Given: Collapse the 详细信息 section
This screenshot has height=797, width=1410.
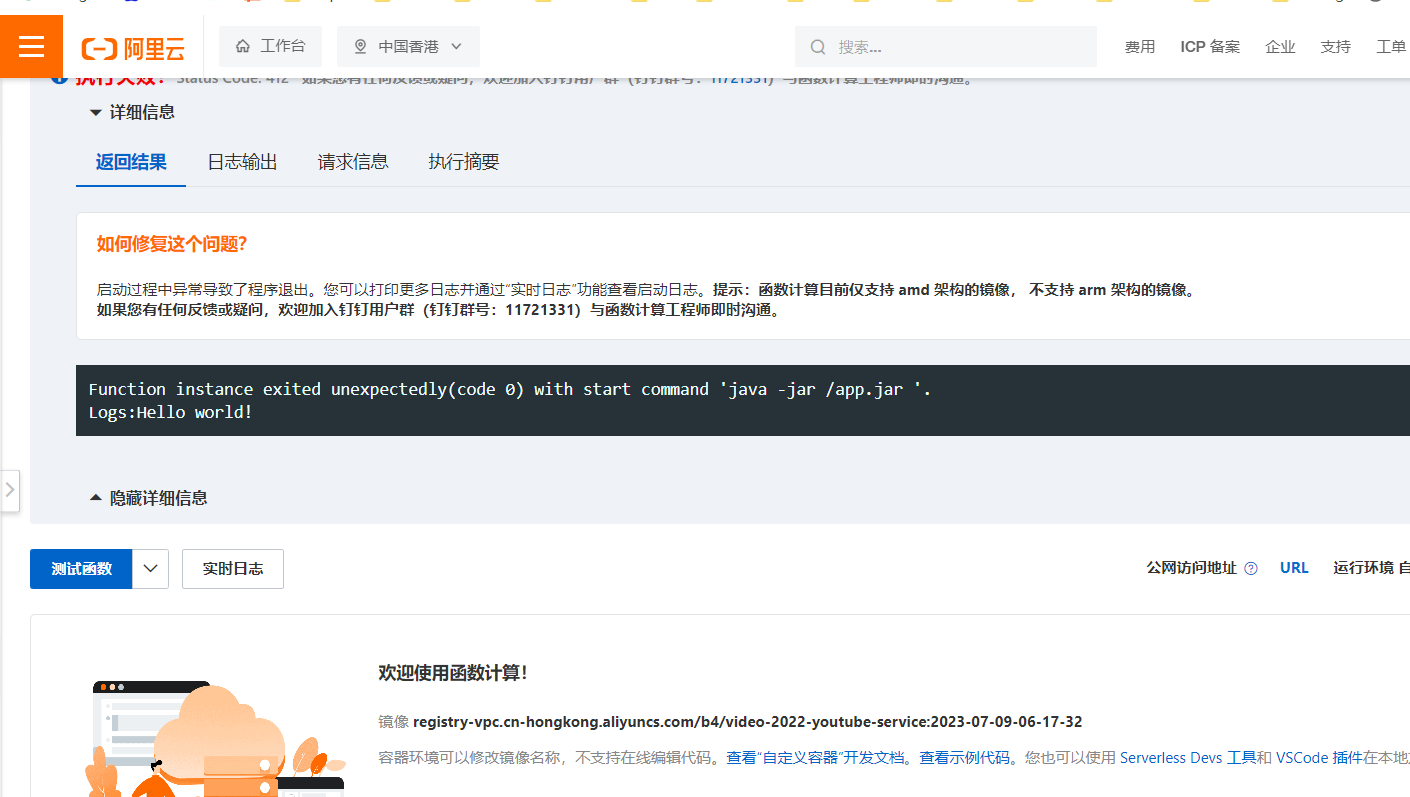Looking at the screenshot, I should (132, 112).
